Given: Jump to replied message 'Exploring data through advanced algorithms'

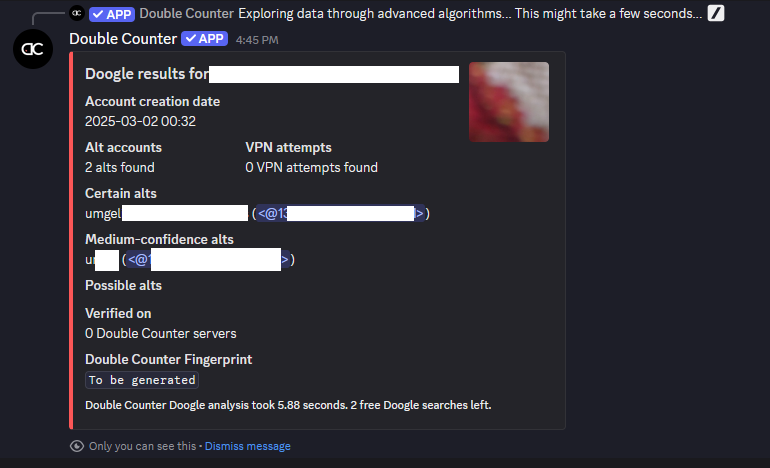Looking at the screenshot, I should tap(470, 13).
